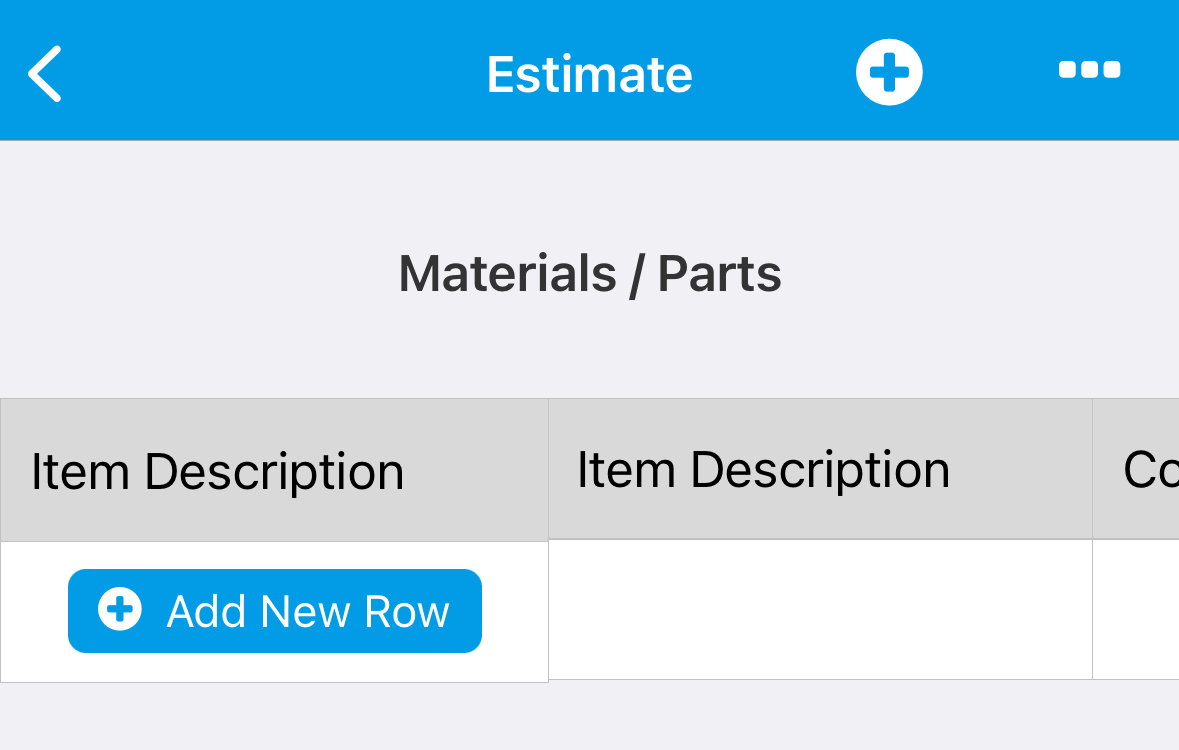Focus the empty cell under the Co column
1179x750 pixels.
tap(1135, 609)
